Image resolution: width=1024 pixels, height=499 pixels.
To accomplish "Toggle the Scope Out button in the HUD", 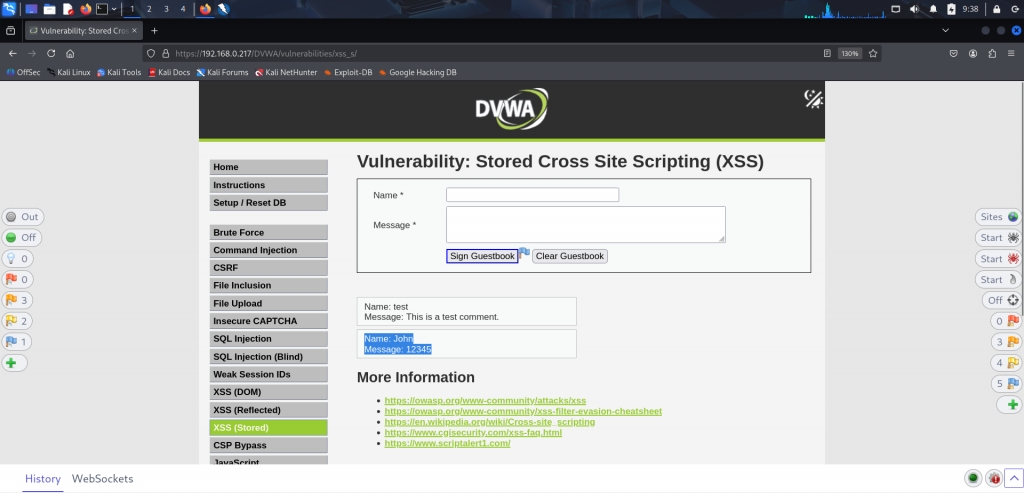I will [x=23, y=217].
